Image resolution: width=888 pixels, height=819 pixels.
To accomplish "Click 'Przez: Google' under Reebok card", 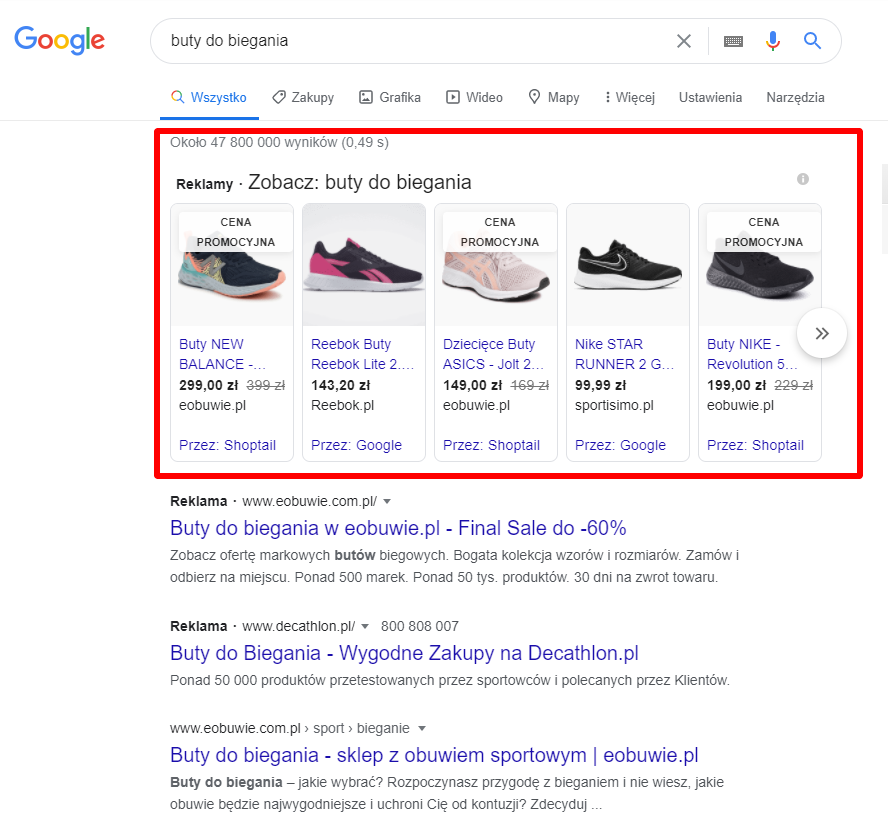I will (356, 445).
